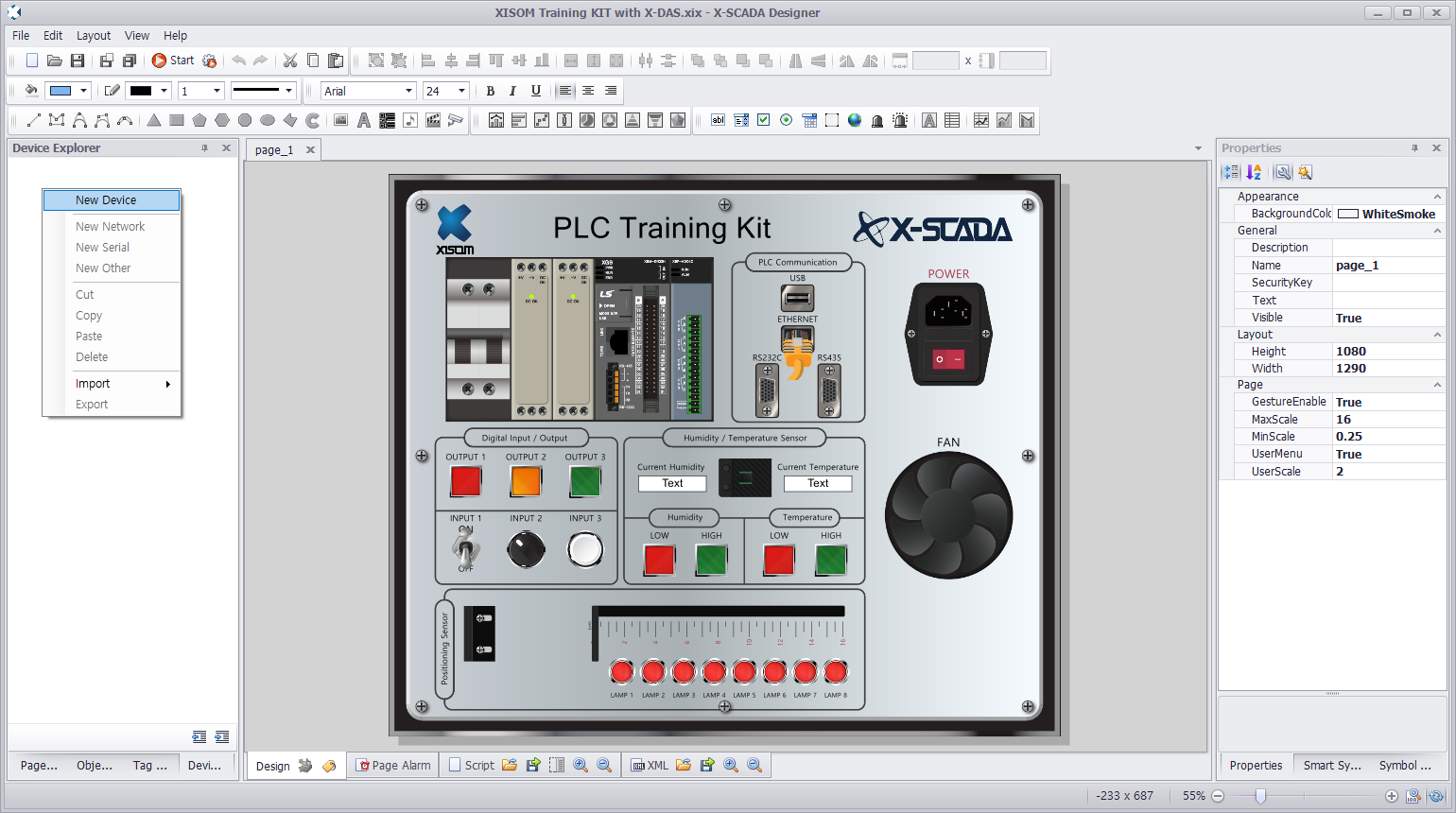Open the View menu
This screenshot has width=1456, height=813.
[x=137, y=36]
